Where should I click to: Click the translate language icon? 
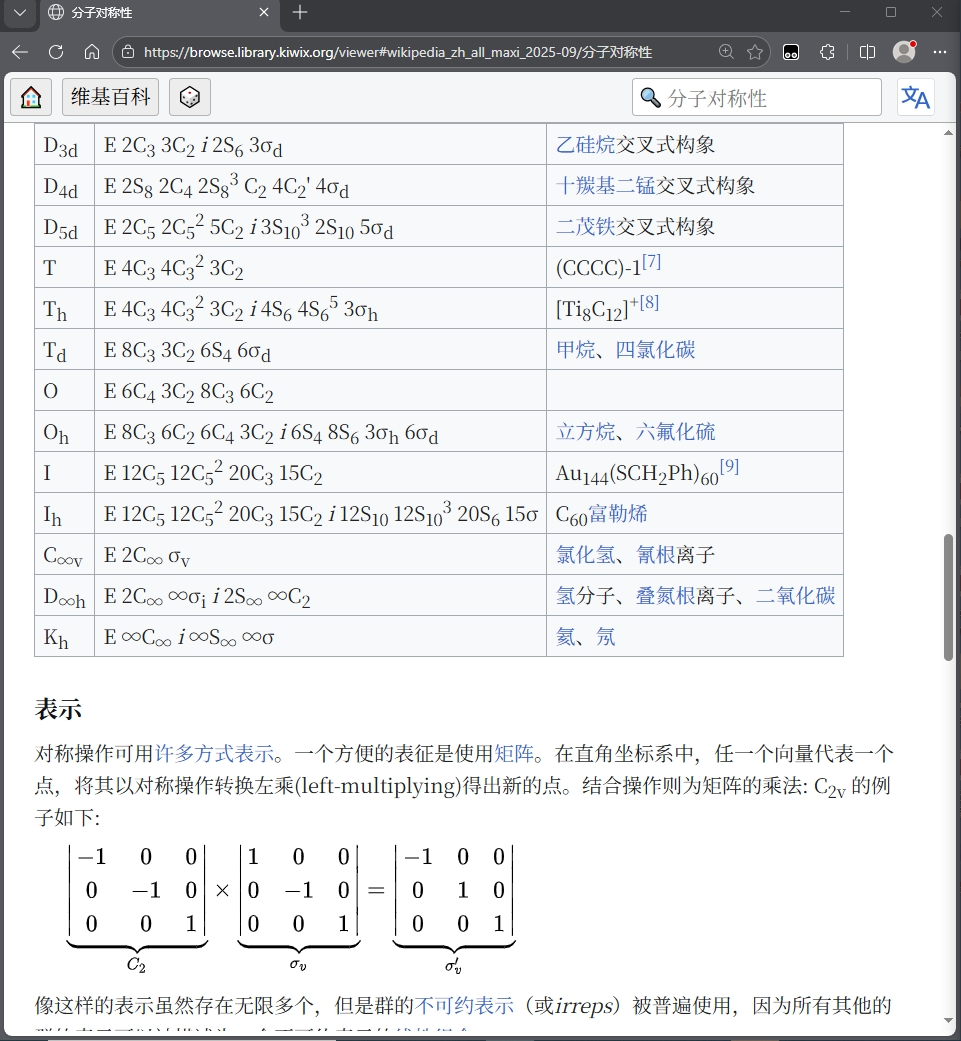tap(915, 97)
